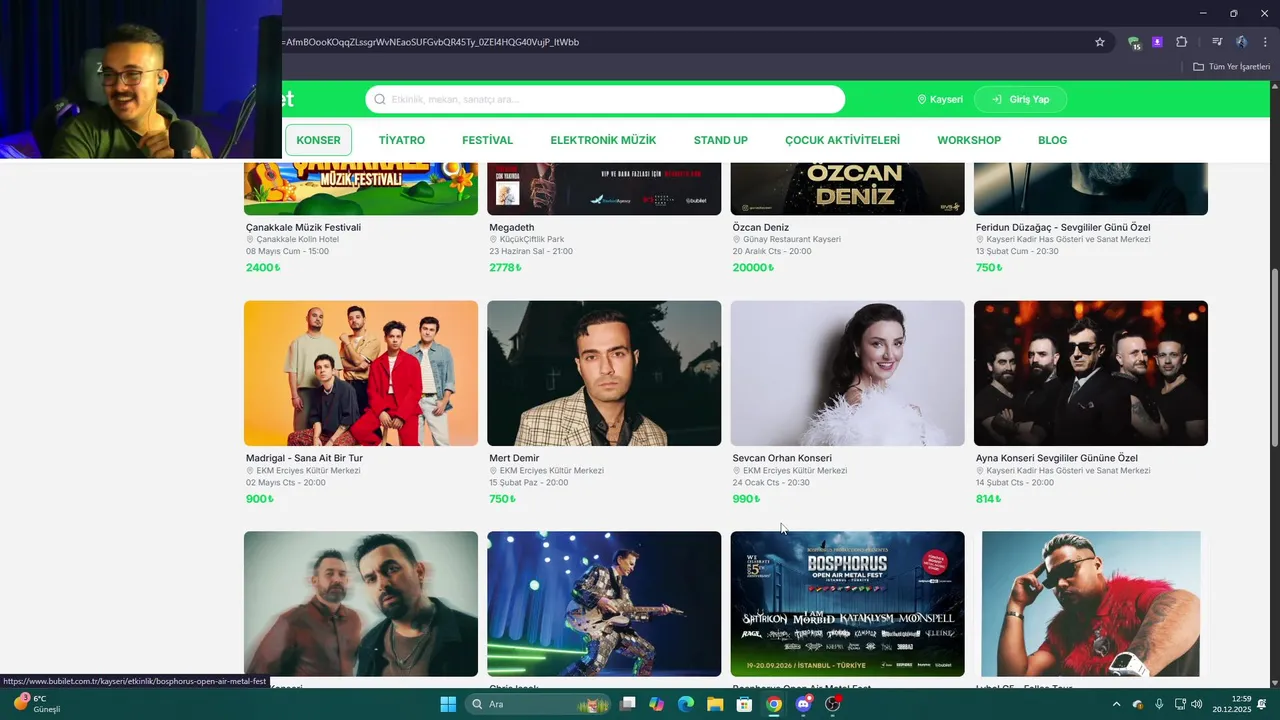Image resolution: width=1280 pixels, height=720 pixels.
Task: Open the Özcan Deniz title link
Action: 761,227
